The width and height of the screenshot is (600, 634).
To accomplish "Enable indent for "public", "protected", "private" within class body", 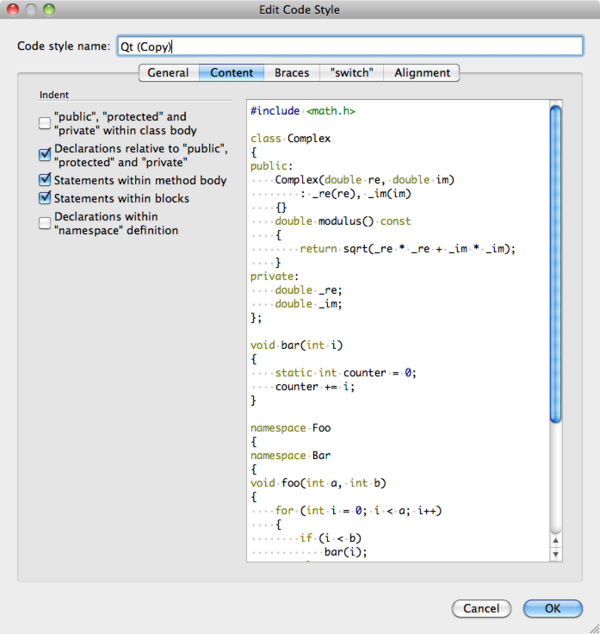I will (x=45, y=123).
